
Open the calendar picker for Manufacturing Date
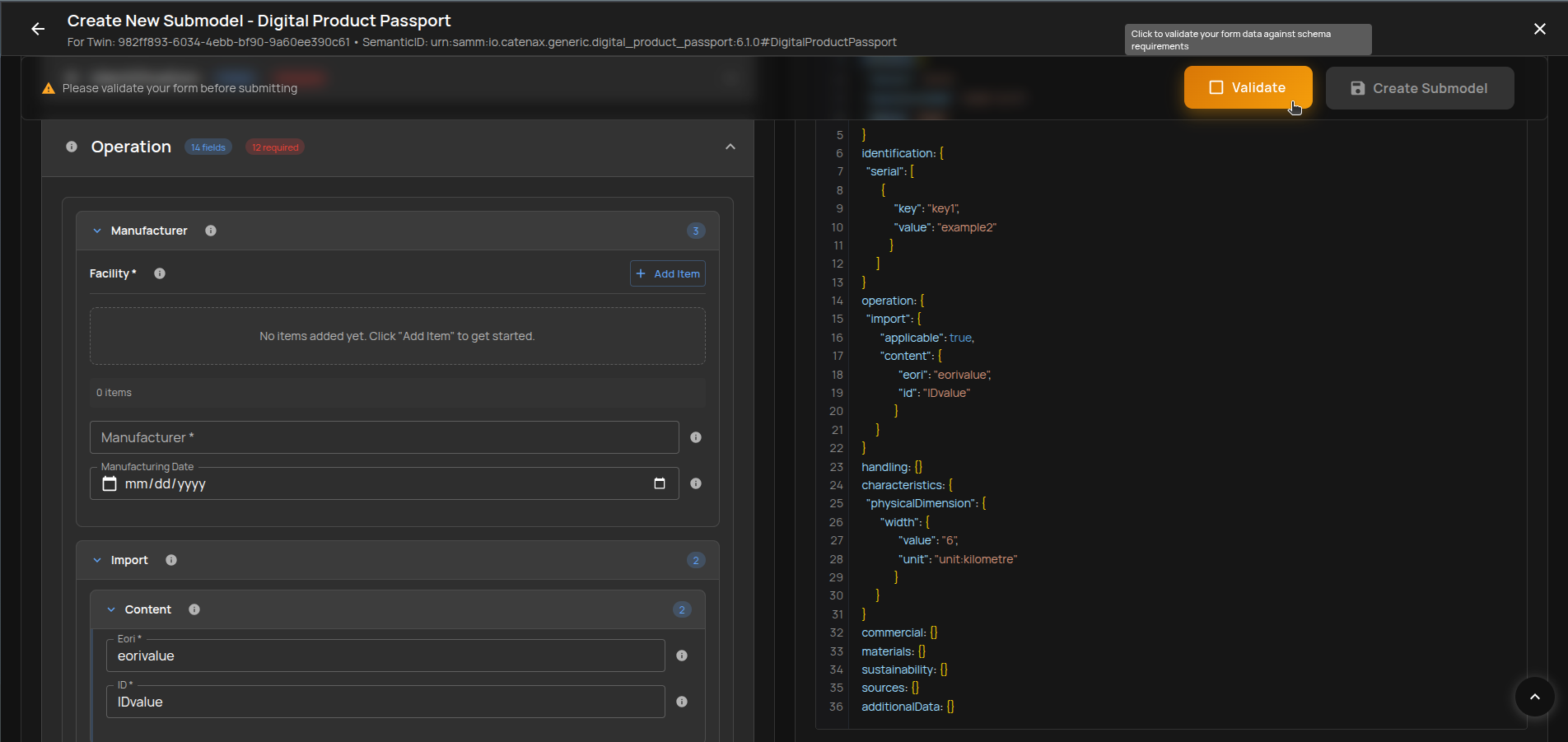(x=660, y=483)
